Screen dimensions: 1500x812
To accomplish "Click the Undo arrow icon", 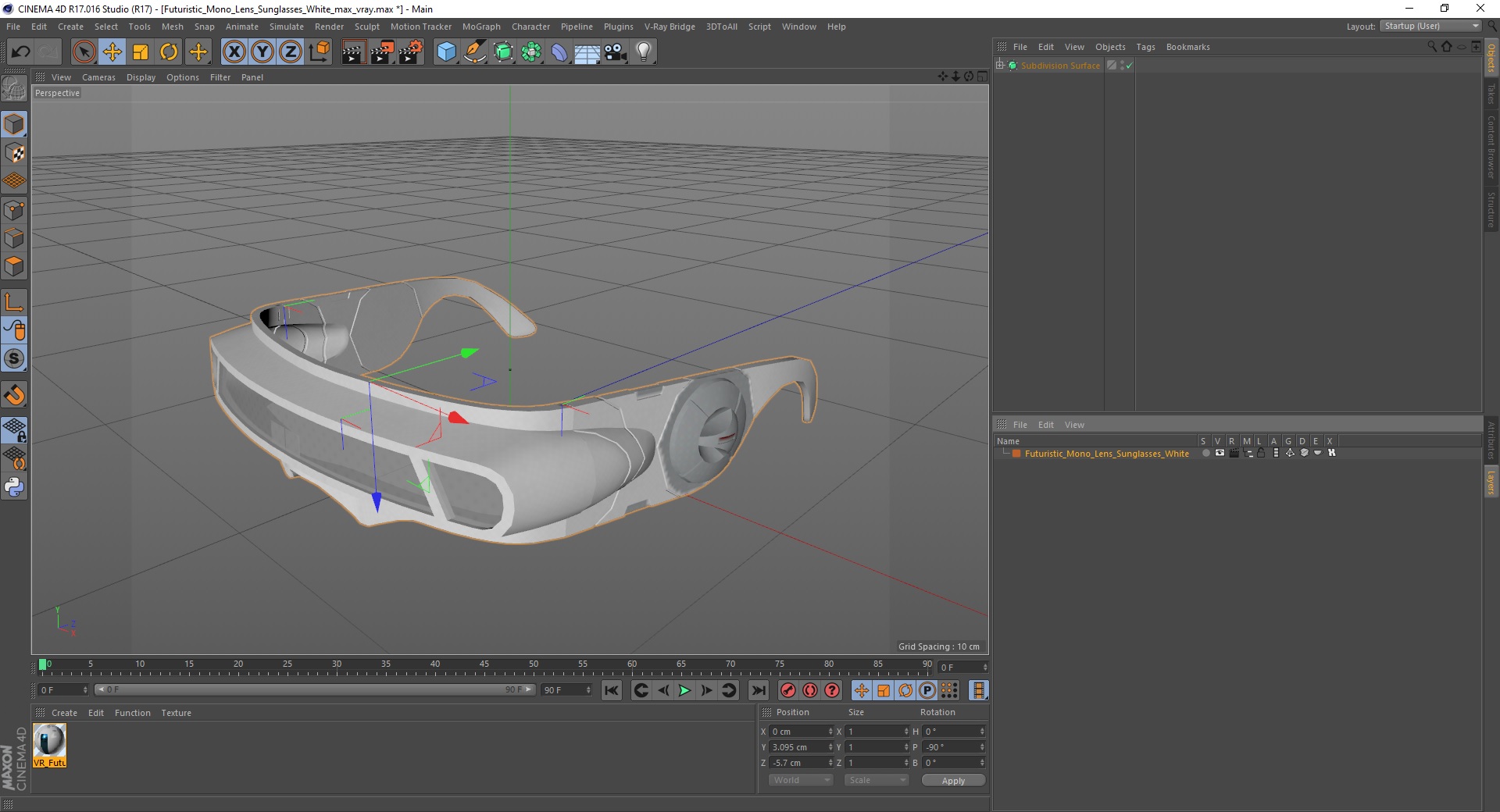I will [x=20, y=52].
